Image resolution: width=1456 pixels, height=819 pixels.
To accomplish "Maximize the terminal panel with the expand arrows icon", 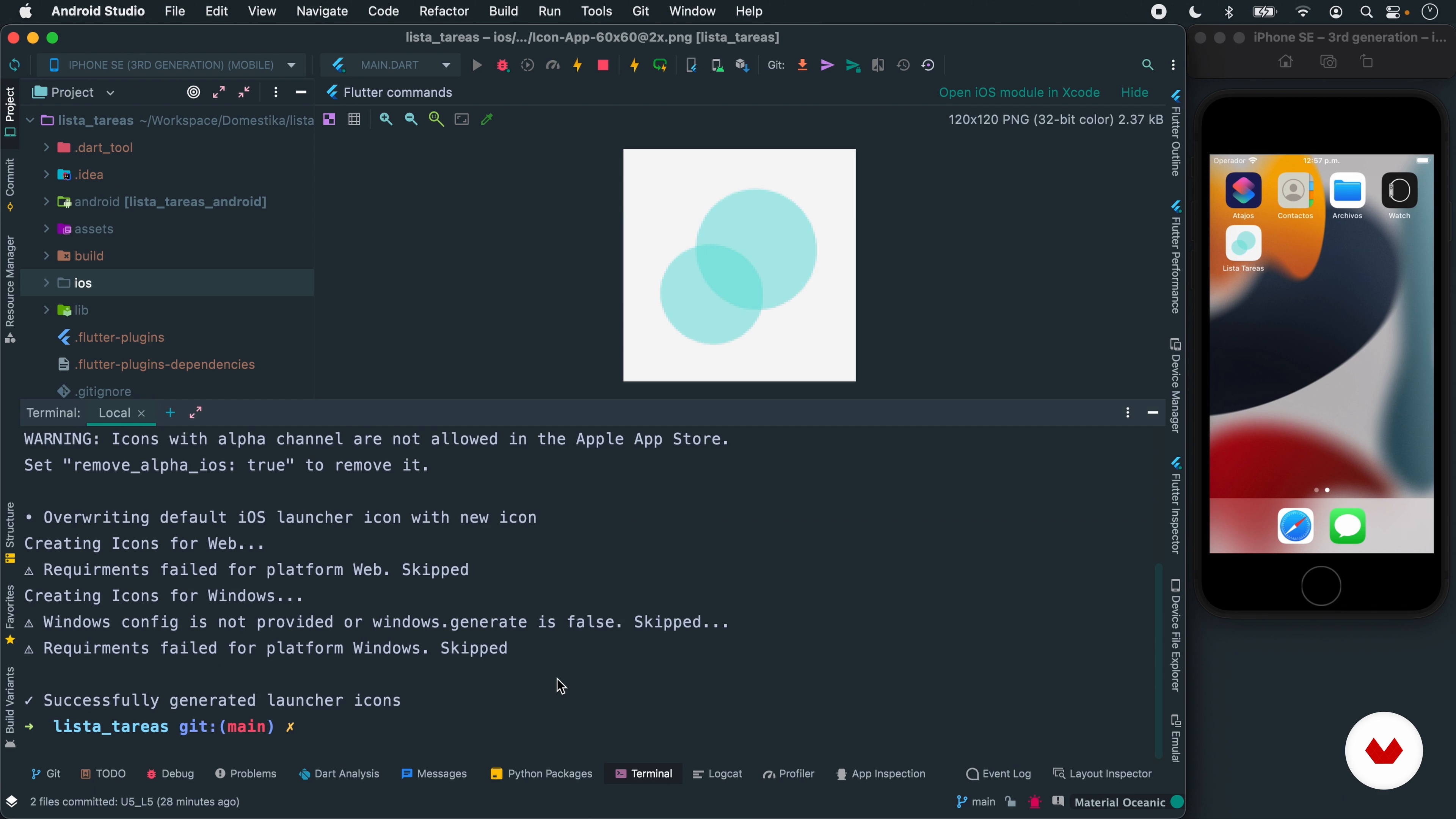I will click(196, 413).
